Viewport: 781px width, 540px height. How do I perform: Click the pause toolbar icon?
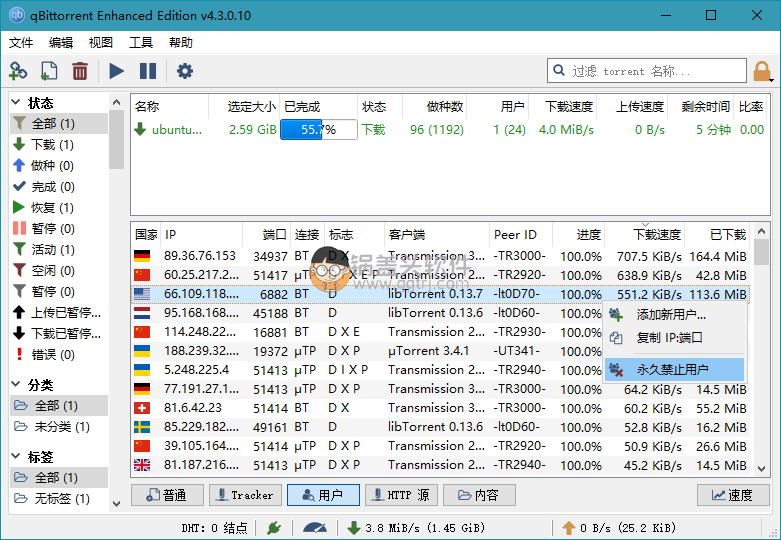pyautogui.click(x=148, y=71)
